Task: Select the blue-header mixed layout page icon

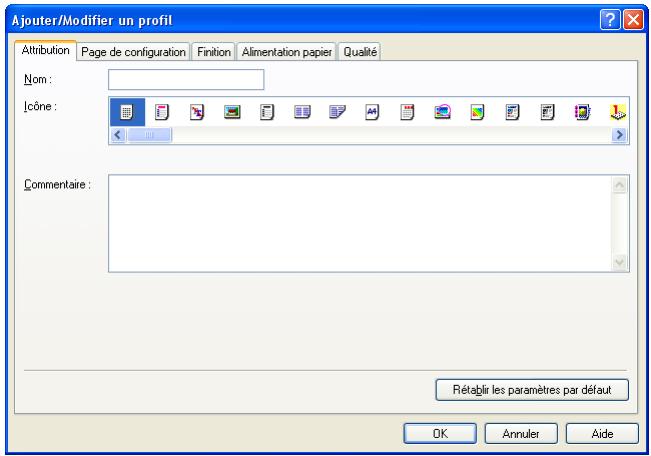Action: [512, 112]
